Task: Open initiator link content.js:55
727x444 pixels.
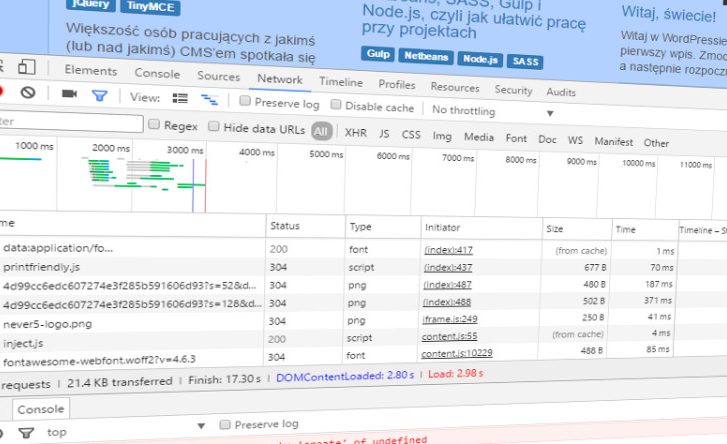Action: pos(449,336)
